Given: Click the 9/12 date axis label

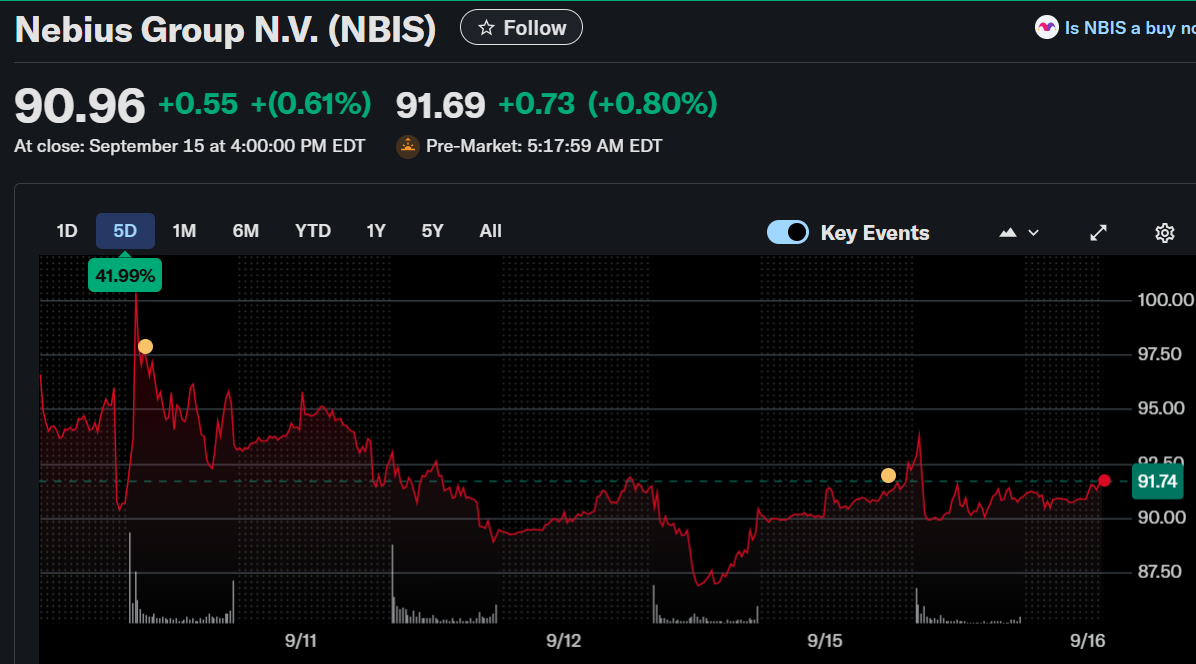Looking at the screenshot, I should 564,640.
